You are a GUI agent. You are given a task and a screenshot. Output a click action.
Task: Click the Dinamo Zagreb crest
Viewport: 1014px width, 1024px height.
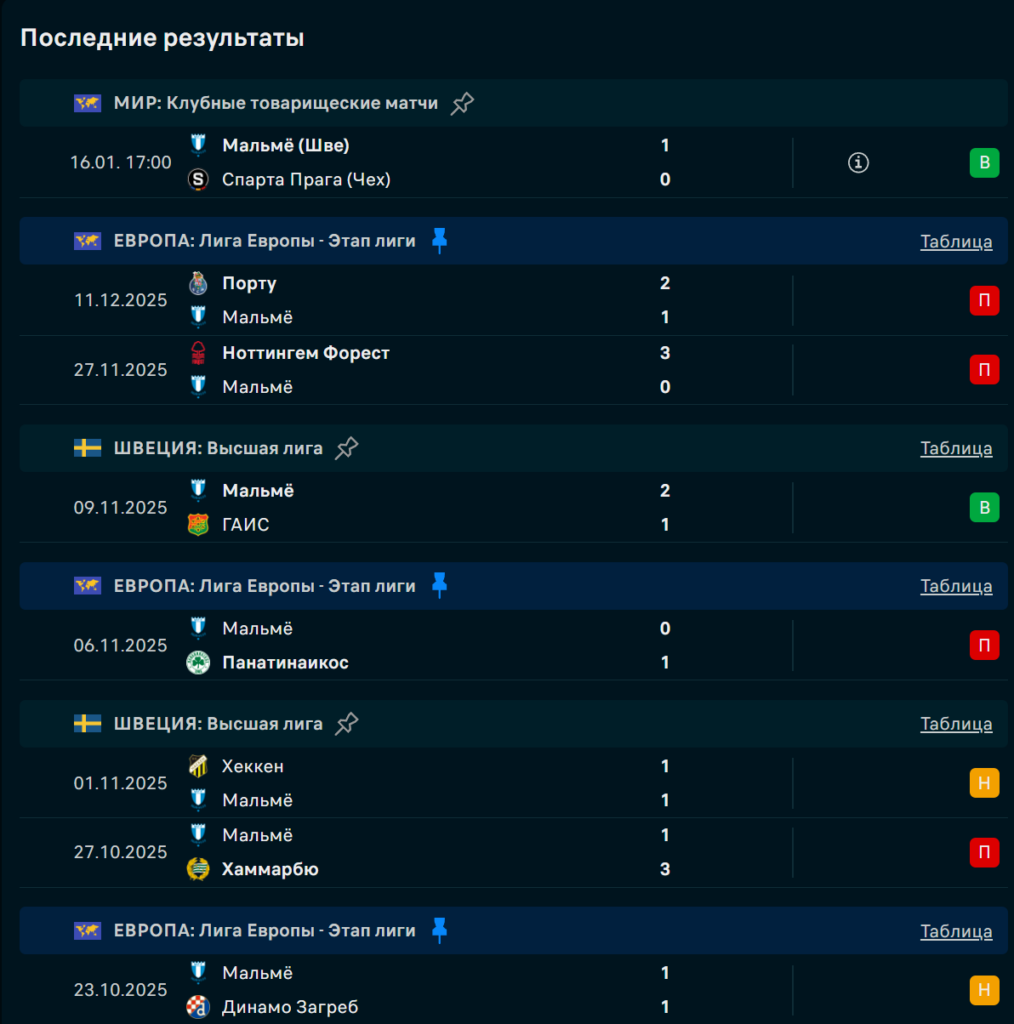click(x=198, y=1007)
